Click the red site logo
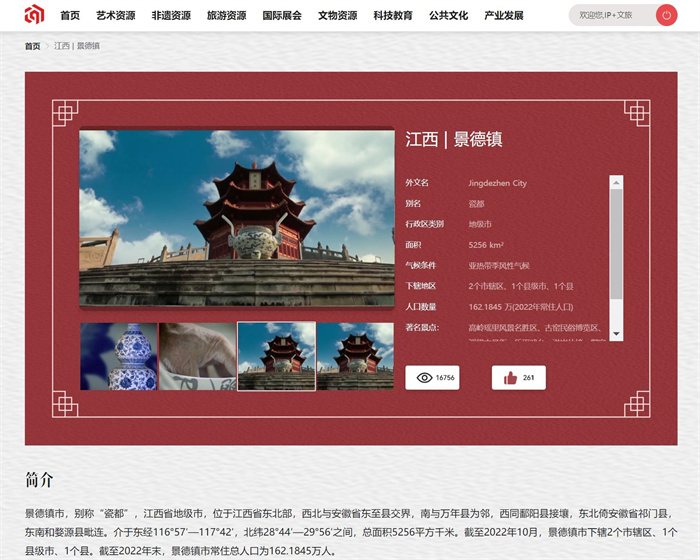The width and height of the screenshot is (700, 560). point(35,15)
